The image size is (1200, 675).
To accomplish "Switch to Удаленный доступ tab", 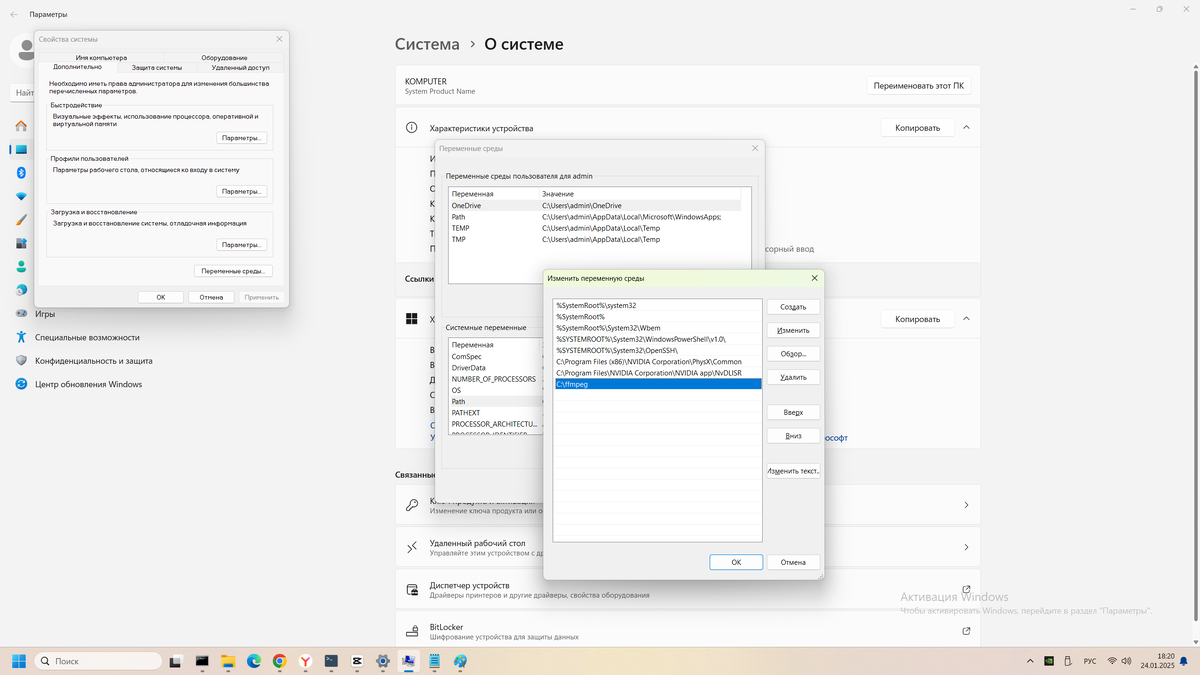I will point(240,67).
